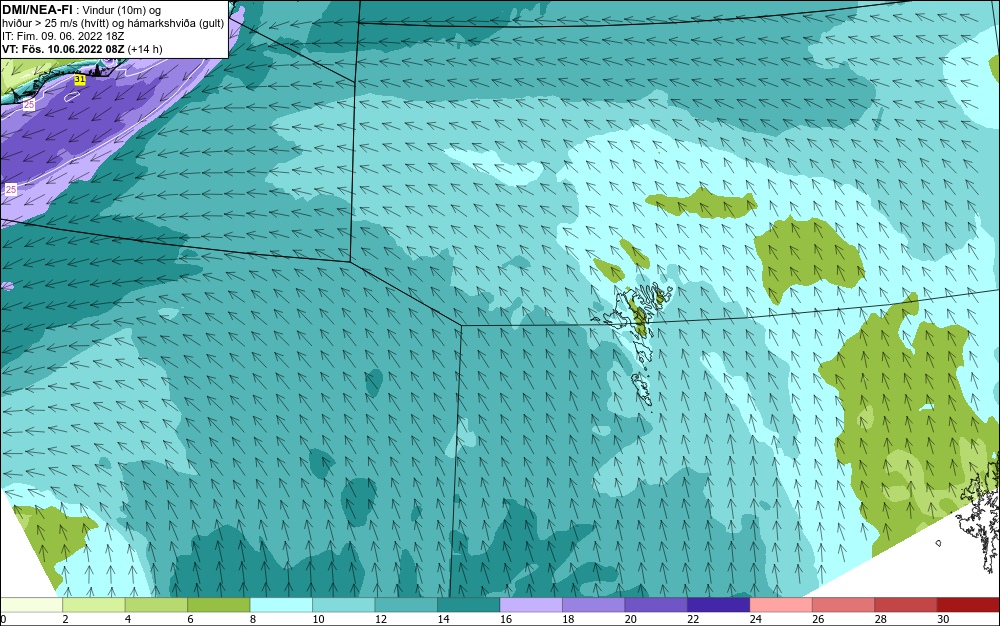The width and height of the screenshot is (1000, 626).
Task: Choose the 6–8 m/s olive green legend swatch
Action: coord(219,605)
